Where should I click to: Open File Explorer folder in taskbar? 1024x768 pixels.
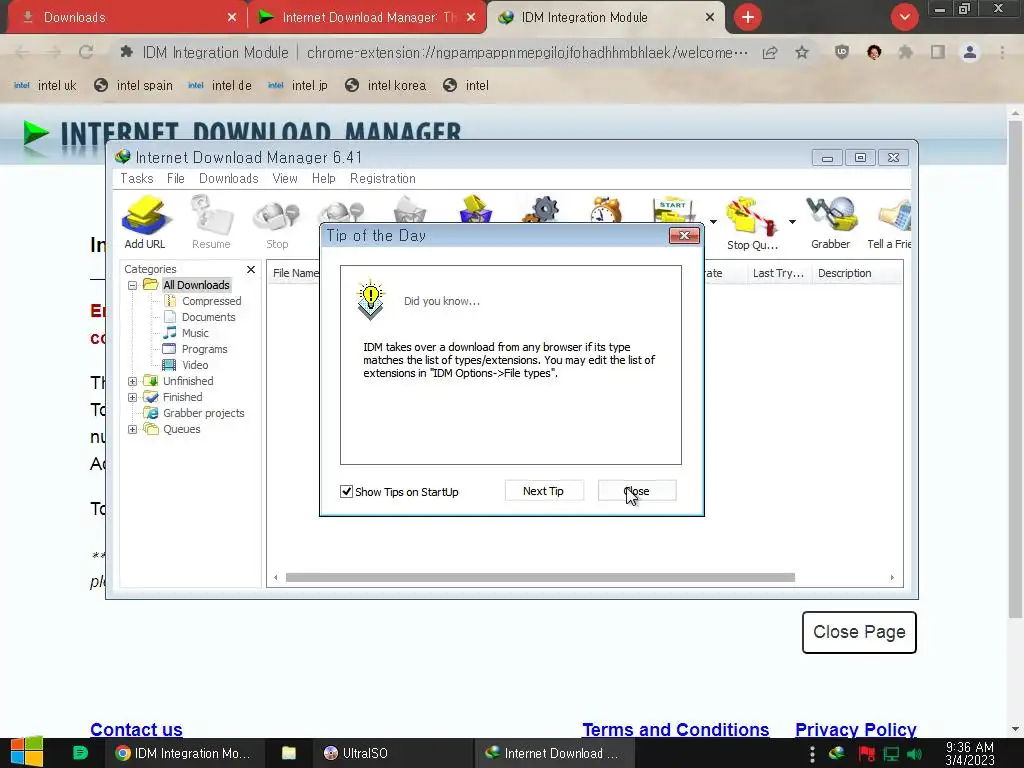(289, 753)
